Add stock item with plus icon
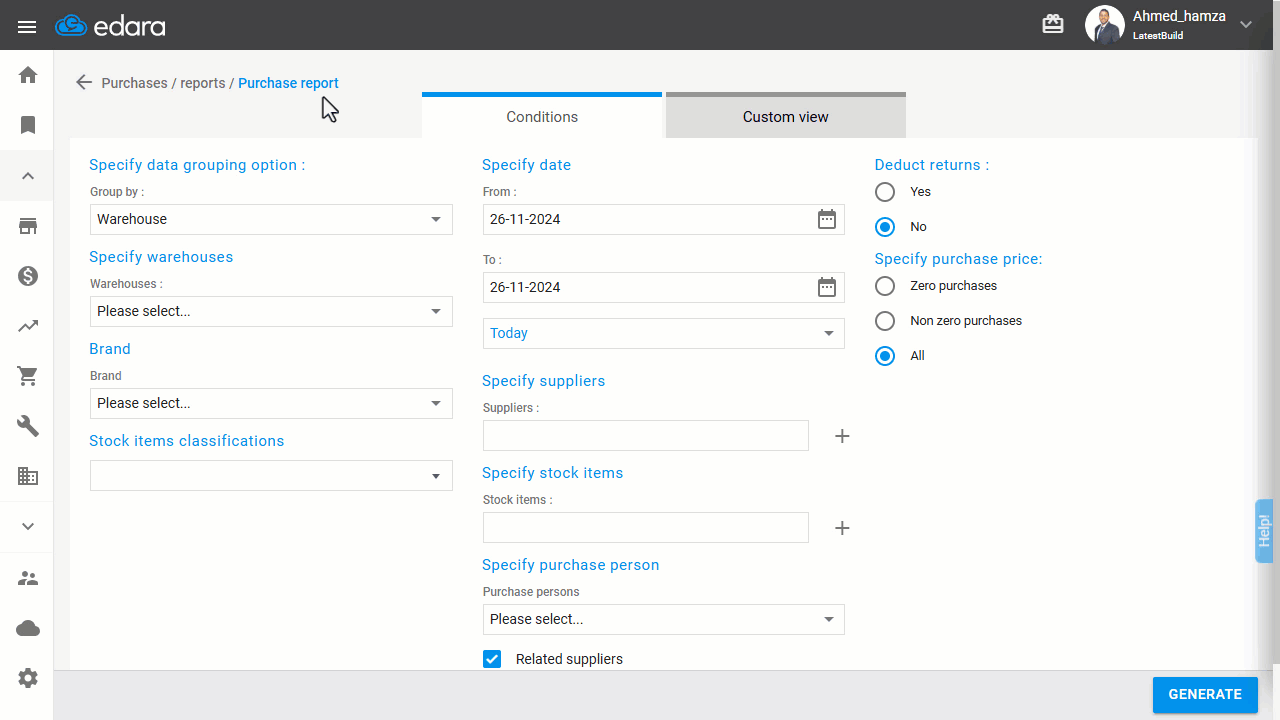 [x=842, y=528]
